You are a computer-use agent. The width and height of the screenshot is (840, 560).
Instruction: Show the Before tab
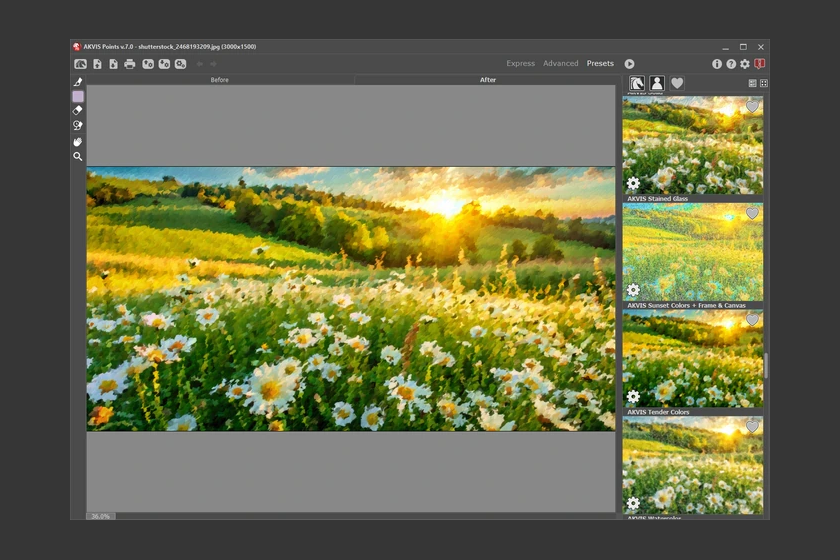point(220,80)
